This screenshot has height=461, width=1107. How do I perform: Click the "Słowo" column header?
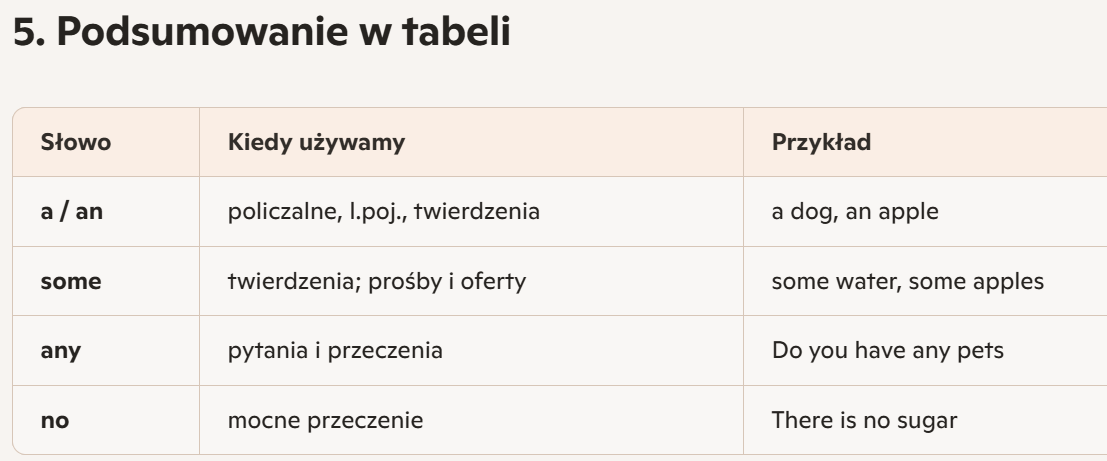point(75,143)
